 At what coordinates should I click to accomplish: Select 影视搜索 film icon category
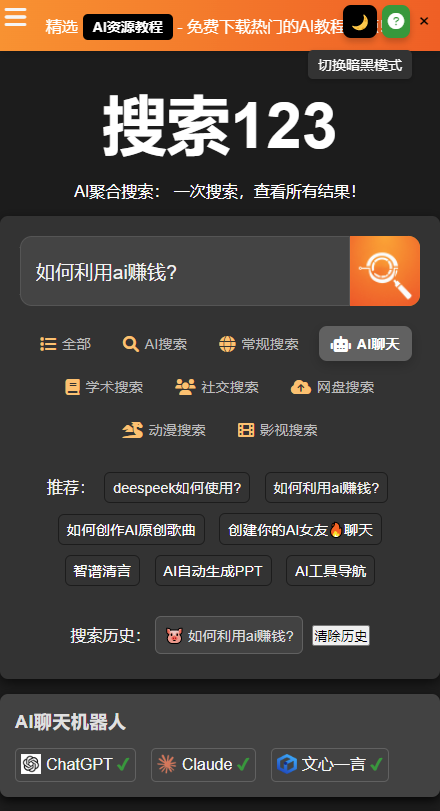point(278,430)
